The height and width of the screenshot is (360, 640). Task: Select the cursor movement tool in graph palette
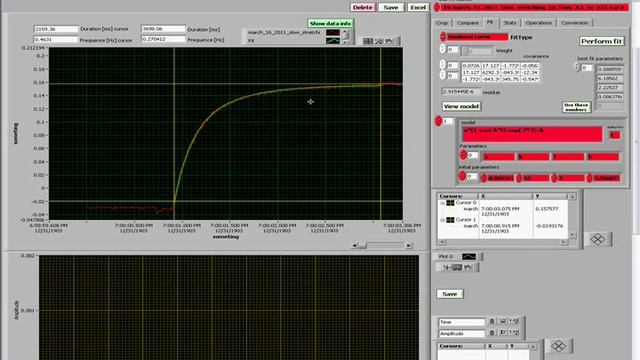coord(368,41)
